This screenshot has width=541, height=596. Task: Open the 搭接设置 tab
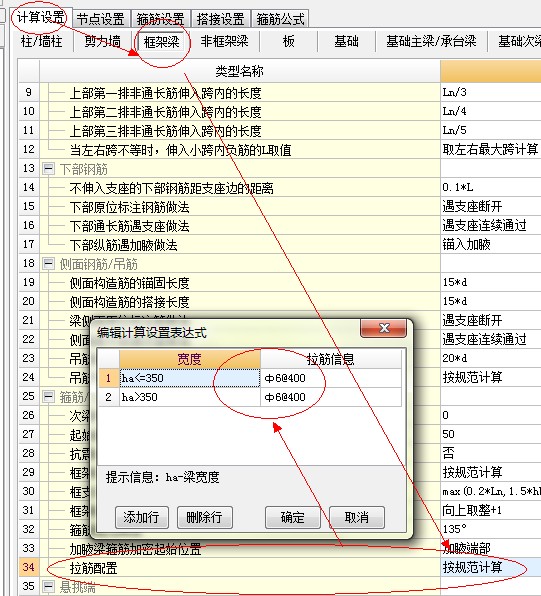click(221, 19)
